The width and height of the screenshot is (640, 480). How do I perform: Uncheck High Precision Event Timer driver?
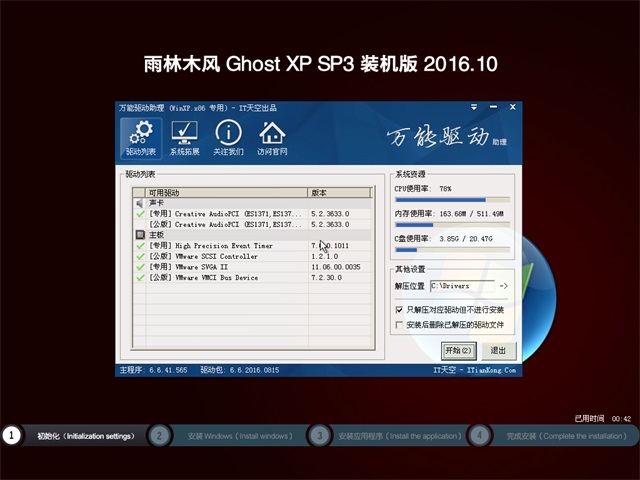pyautogui.click(x=140, y=246)
